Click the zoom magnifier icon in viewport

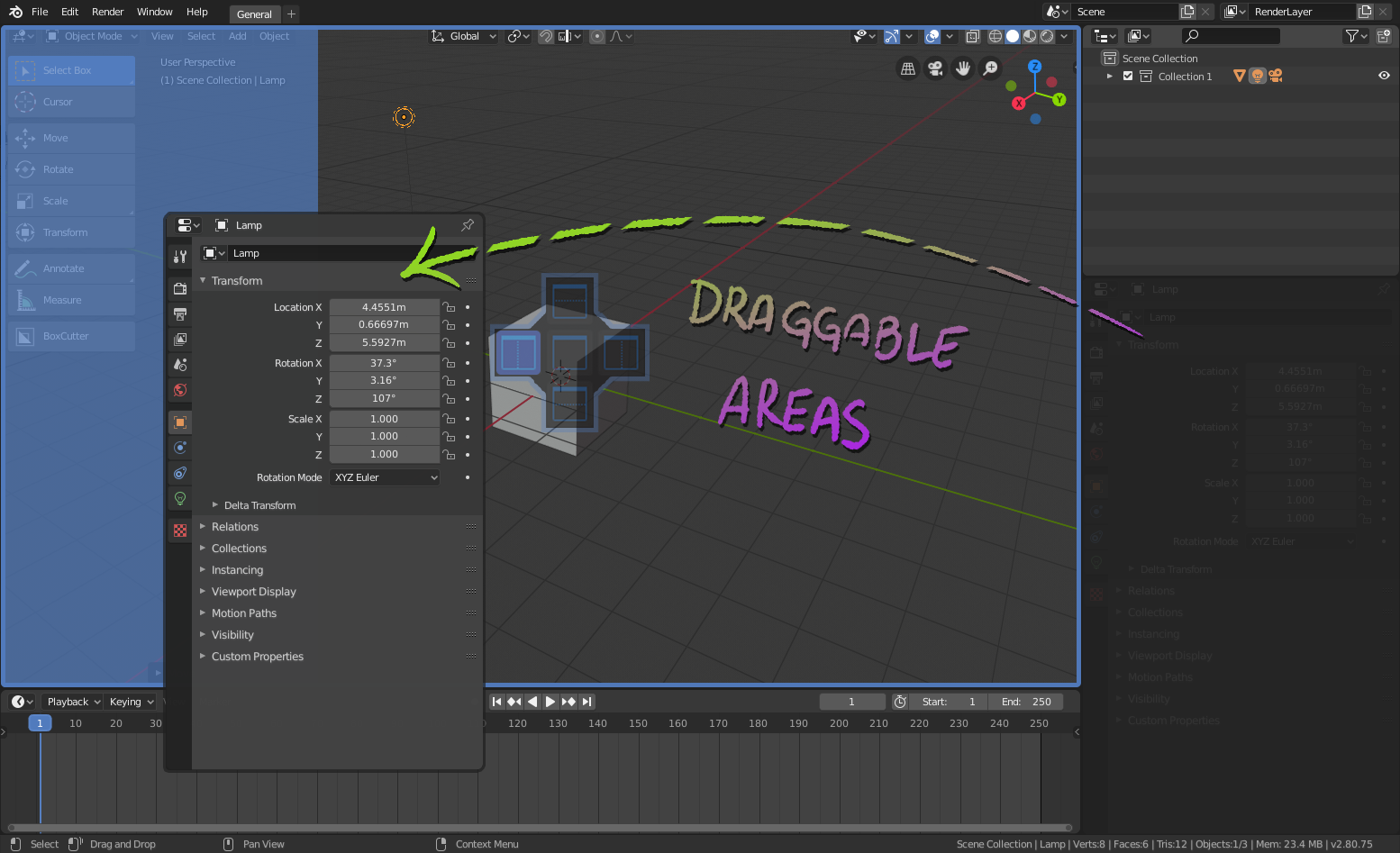click(x=991, y=68)
